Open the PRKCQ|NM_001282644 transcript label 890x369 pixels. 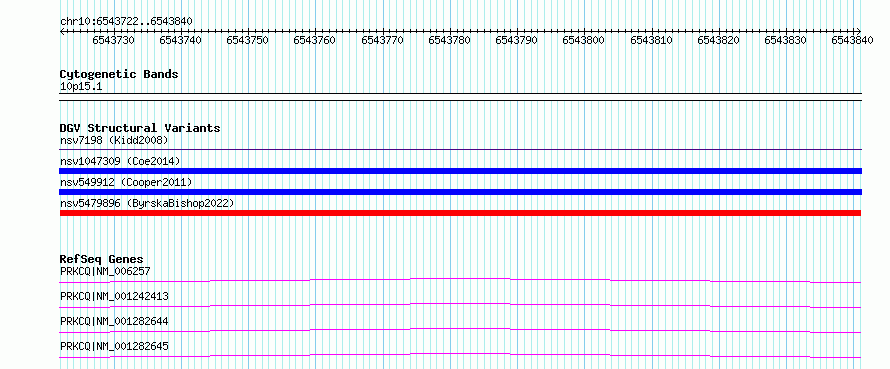pyautogui.click(x=114, y=321)
